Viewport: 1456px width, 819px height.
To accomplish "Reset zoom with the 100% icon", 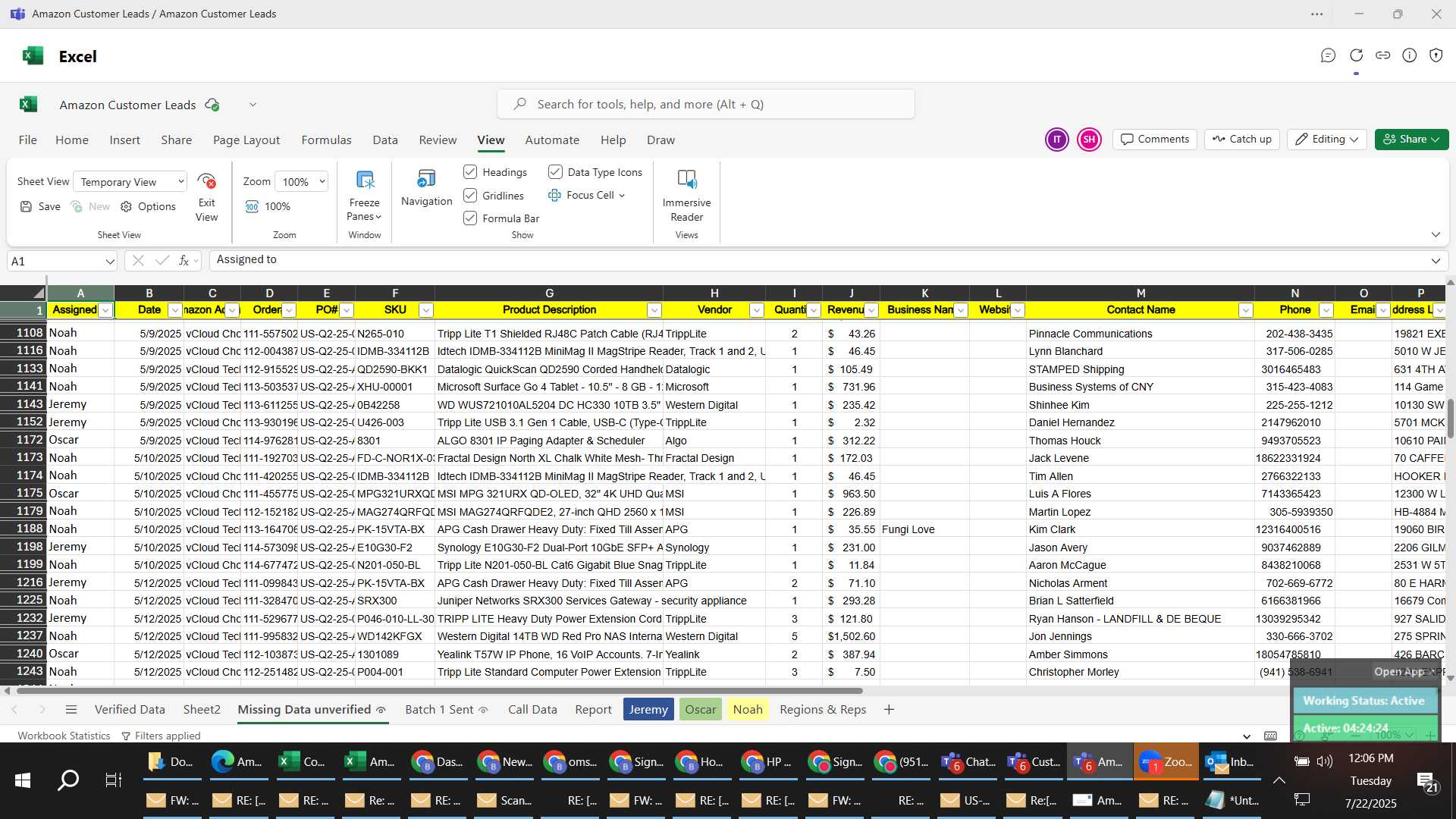I will [x=252, y=206].
